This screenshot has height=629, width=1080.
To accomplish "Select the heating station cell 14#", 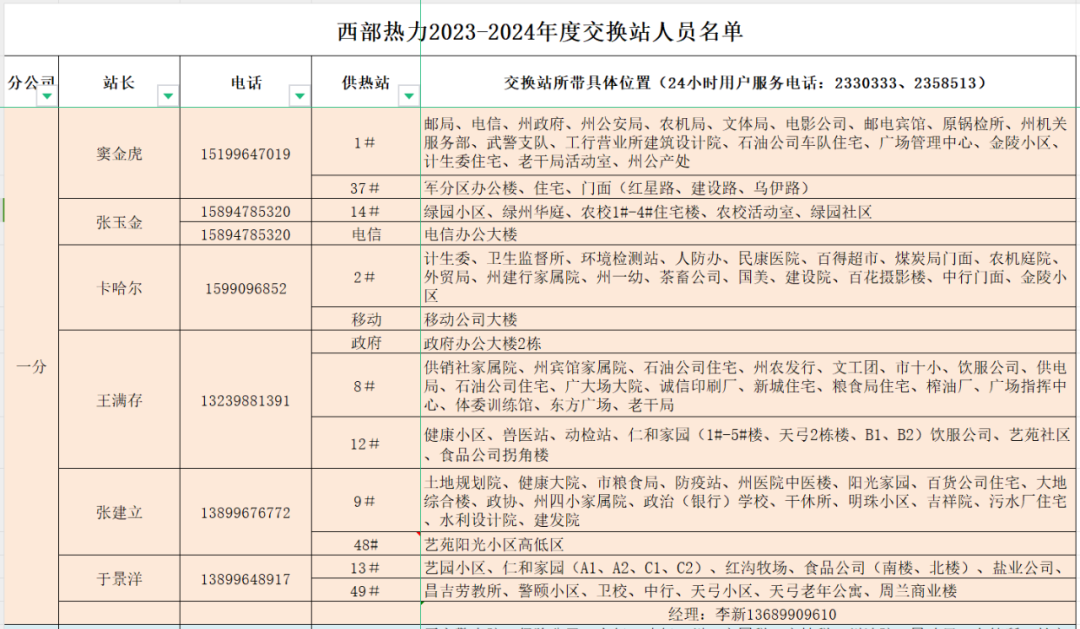I will pyautogui.click(x=366, y=212).
